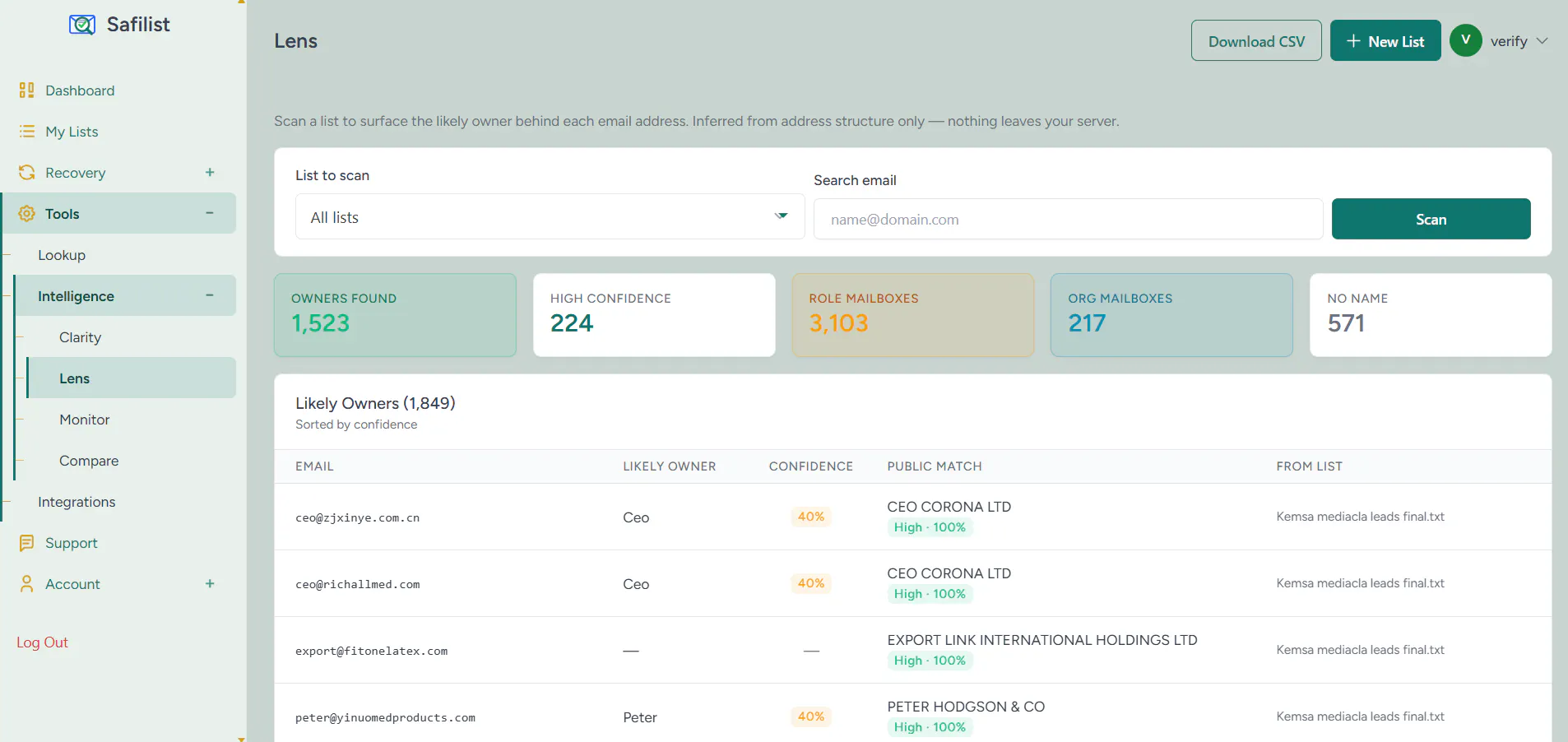Focus the Search email input field
This screenshot has width=1568, height=742.
coord(1068,219)
